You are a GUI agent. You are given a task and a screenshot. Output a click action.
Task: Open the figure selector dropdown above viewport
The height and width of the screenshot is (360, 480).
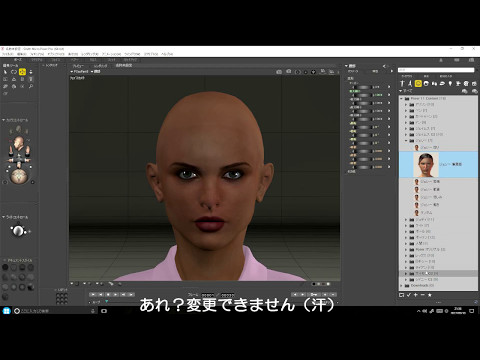click(x=80, y=72)
